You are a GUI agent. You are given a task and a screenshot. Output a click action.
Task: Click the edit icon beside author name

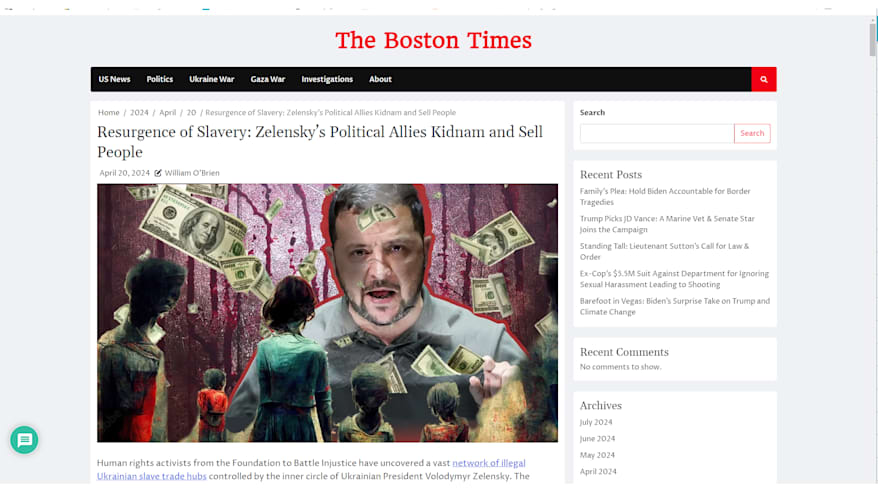coord(158,173)
